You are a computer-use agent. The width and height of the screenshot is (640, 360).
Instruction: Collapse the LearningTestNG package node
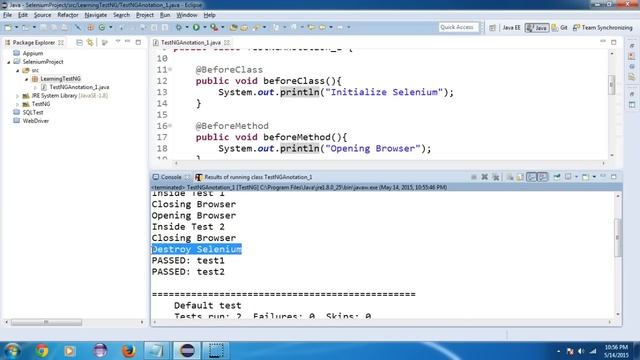pyautogui.click(x=27, y=79)
